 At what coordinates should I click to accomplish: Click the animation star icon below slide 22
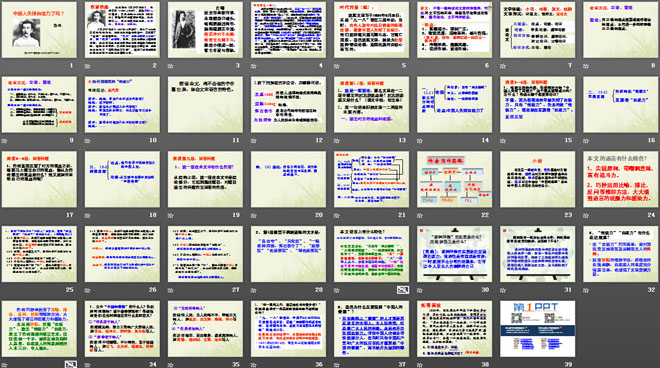pyautogui.click(x=420, y=216)
